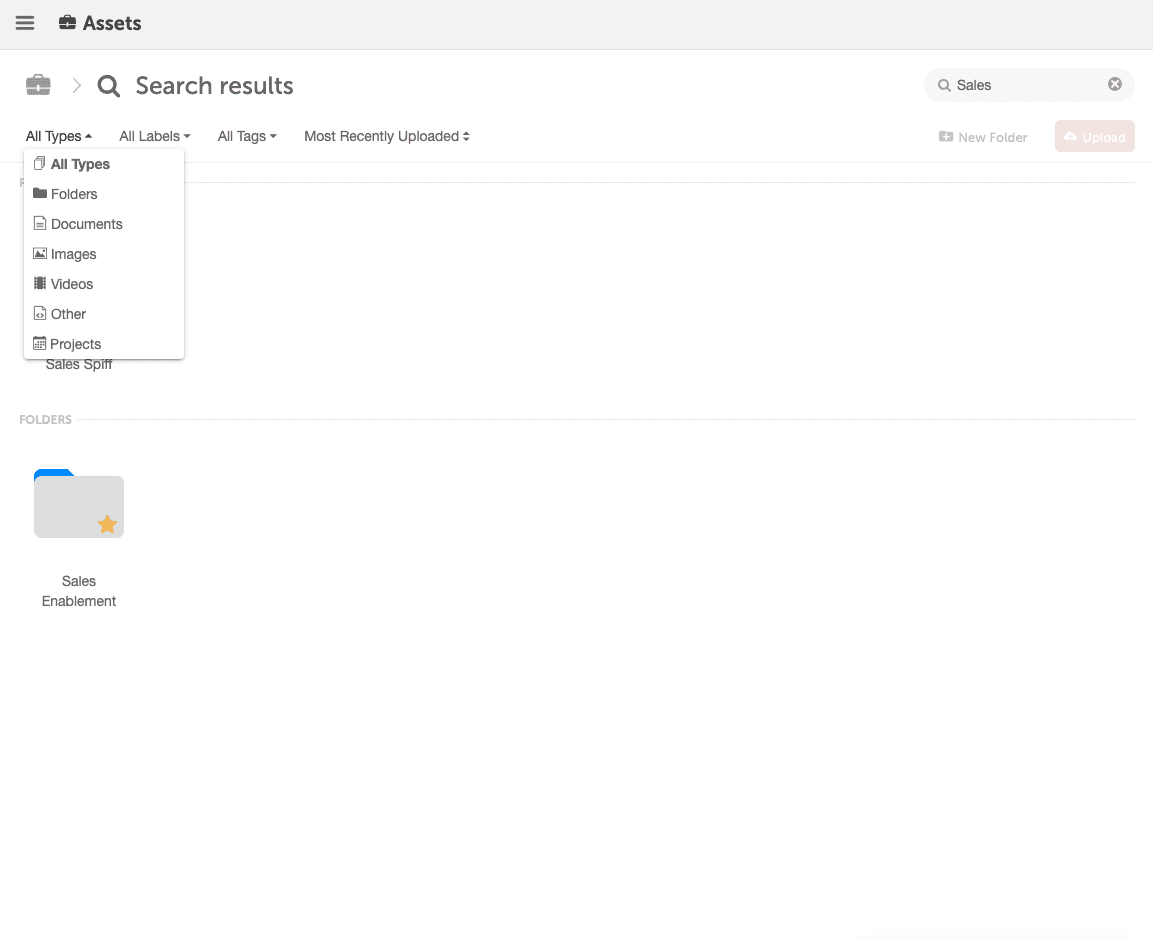Click the New Folder button
Screen dimensions: 1153x939
pos(983,137)
